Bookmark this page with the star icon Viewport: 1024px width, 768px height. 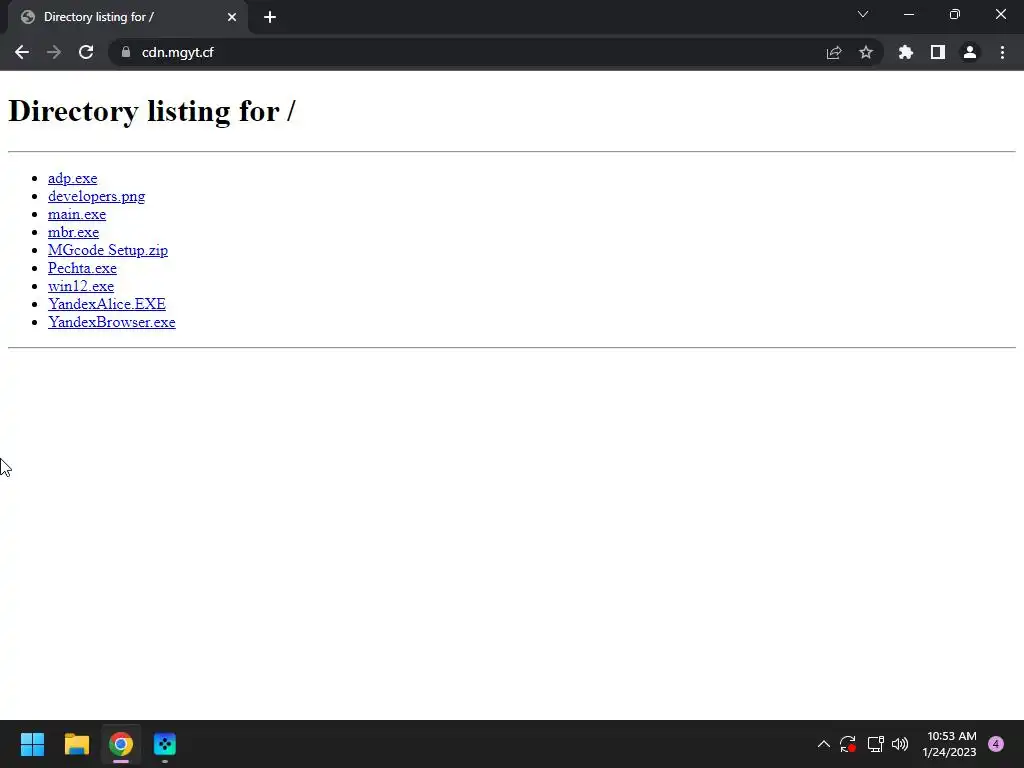[x=866, y=52]
